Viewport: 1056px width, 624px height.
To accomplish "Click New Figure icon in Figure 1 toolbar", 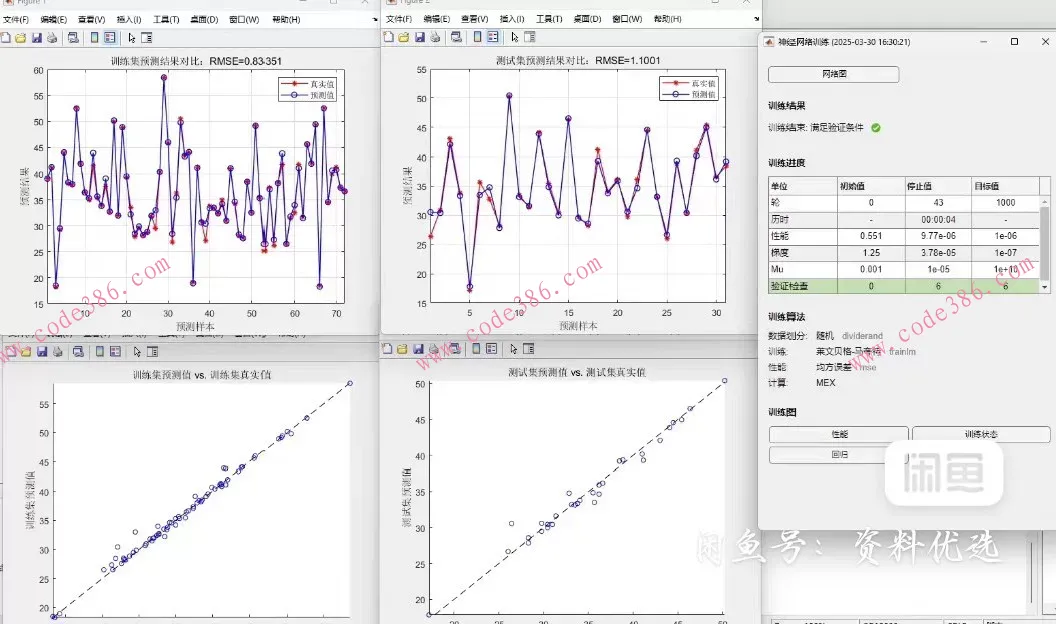I will tap(6, 38).
